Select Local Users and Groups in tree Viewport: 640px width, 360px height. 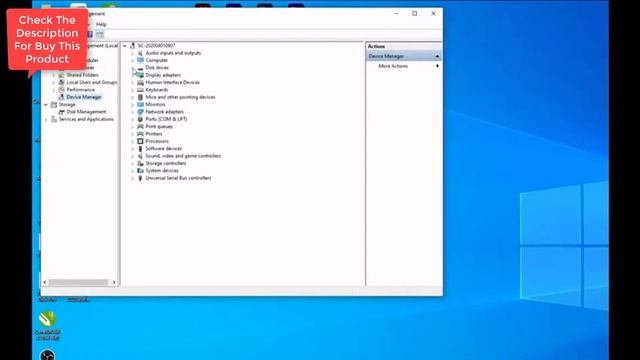click(x=91, y=82)
